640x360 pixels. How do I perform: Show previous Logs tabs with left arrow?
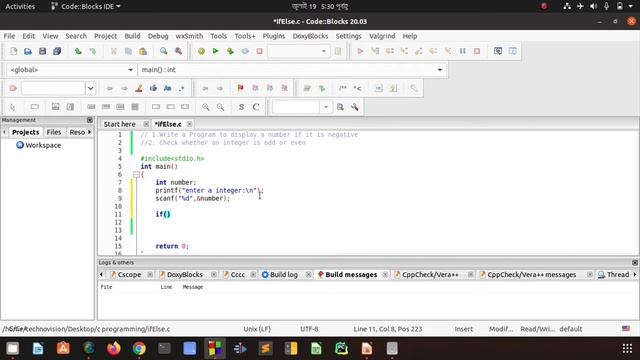point(101,275)
